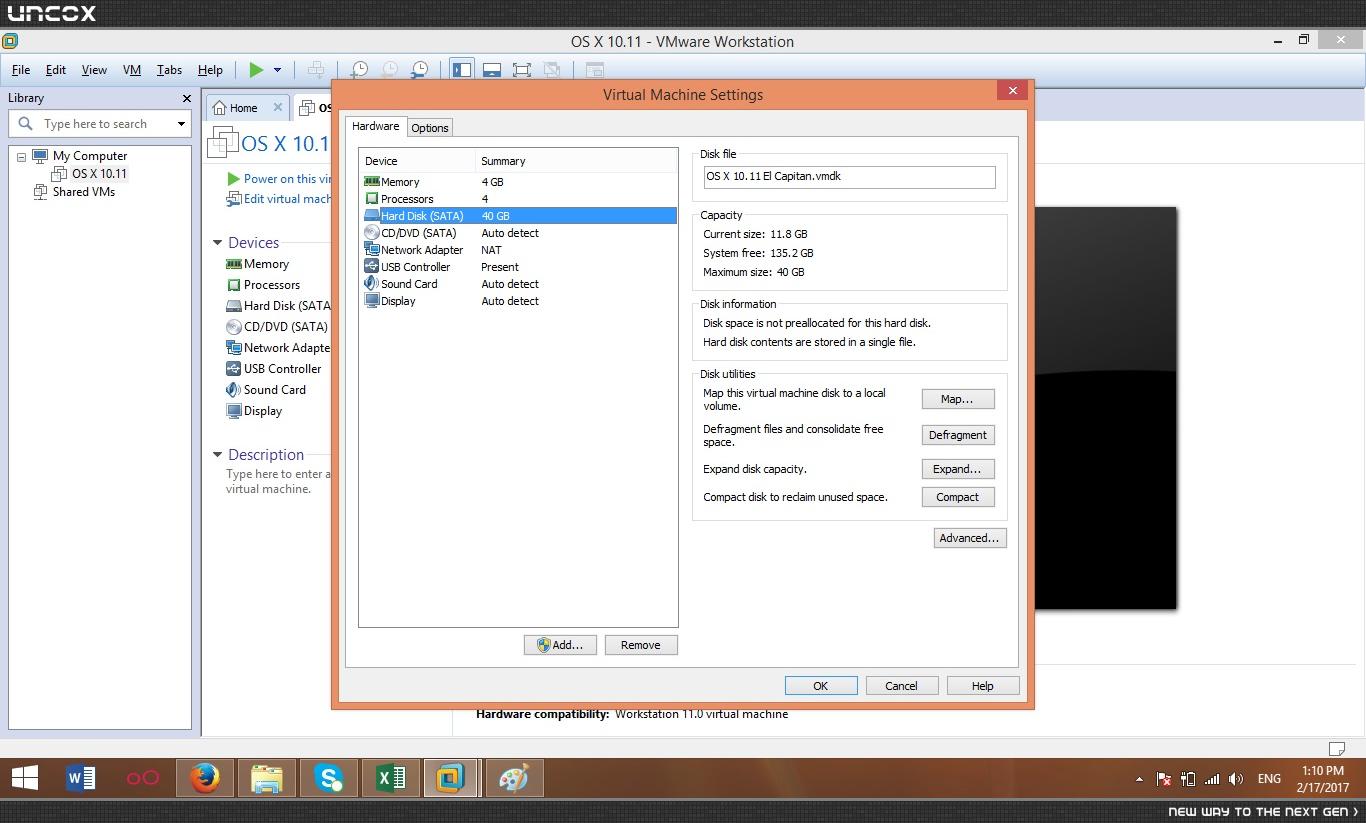Click the Map... button

click(x=958, y=399)
